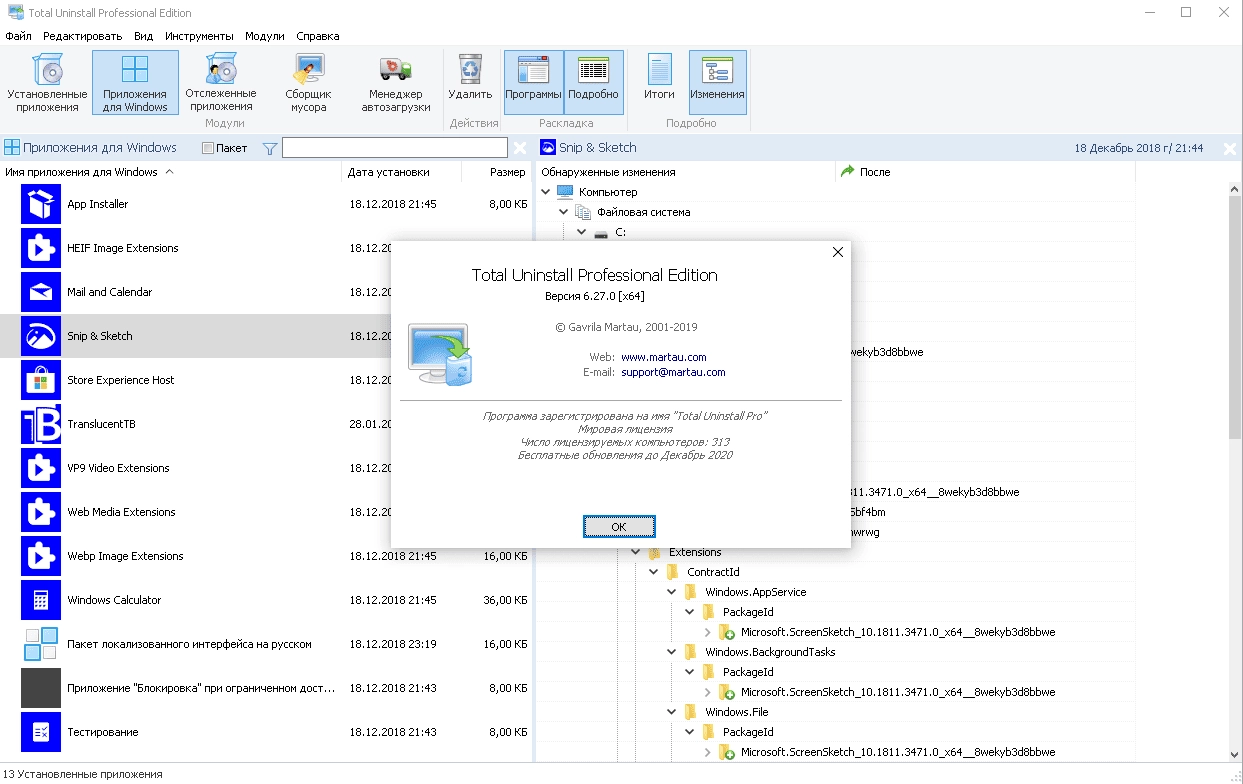Select the App Installer icon

(x=41, y=204)
